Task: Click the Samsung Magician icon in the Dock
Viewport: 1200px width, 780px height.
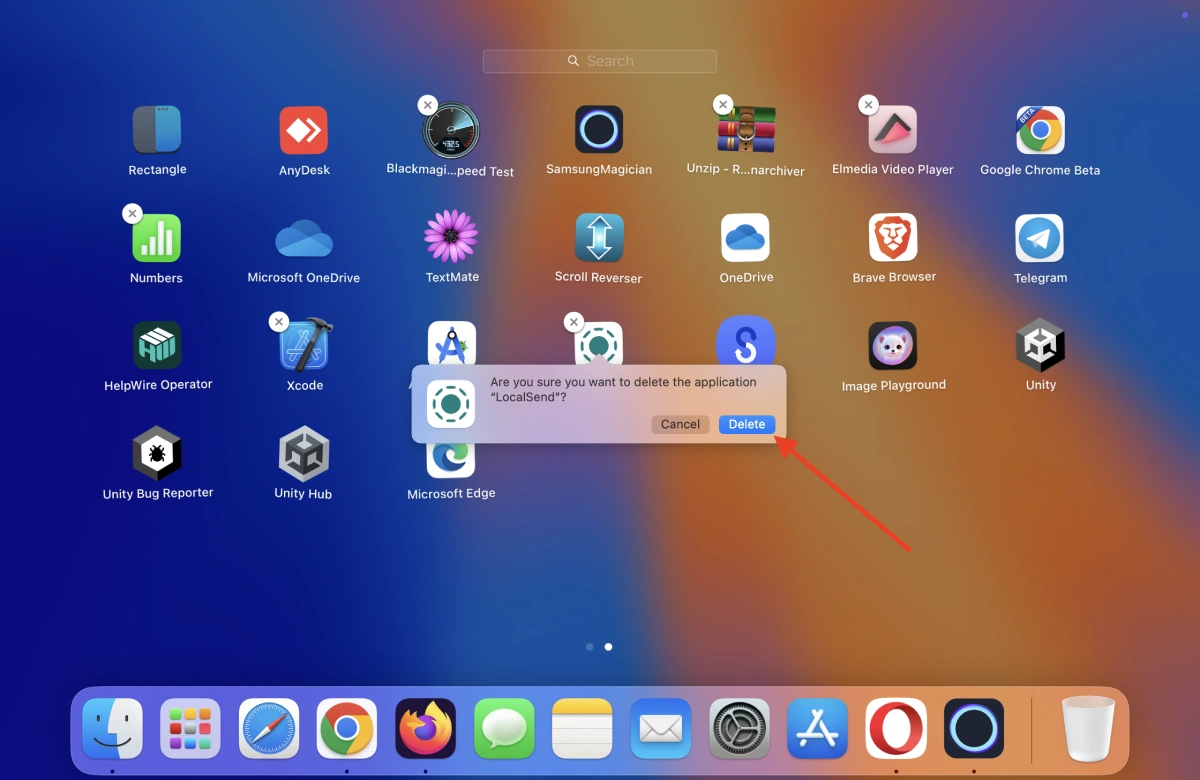Action: (974, 728)
